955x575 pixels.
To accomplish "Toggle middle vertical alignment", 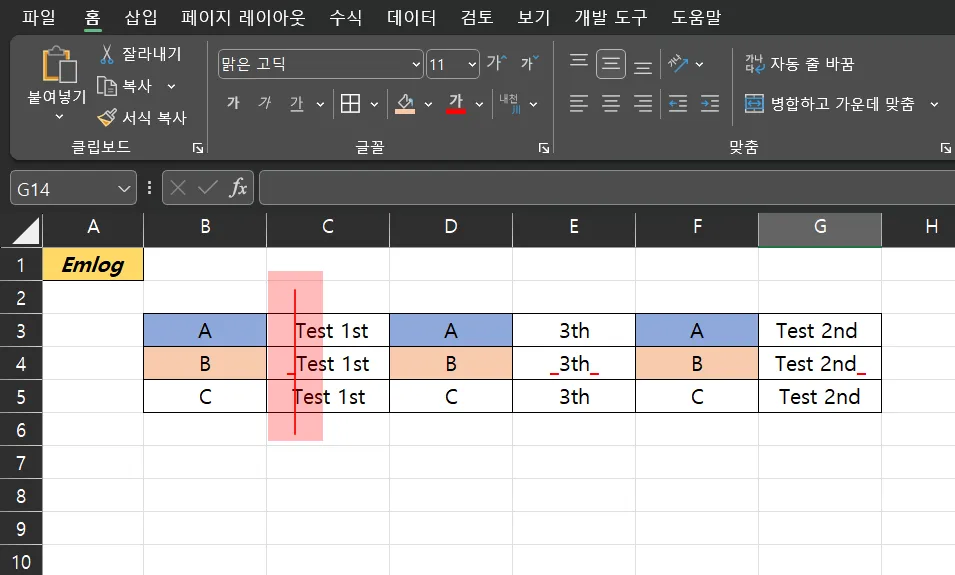I will (611, 64).
